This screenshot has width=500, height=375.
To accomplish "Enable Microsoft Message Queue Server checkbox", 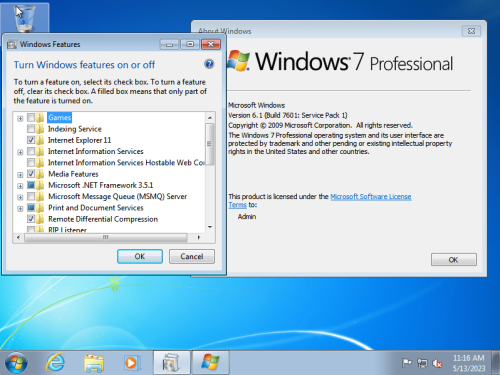I will (31, 196).
